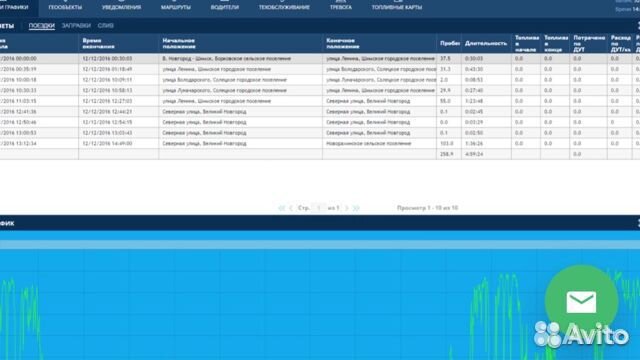
Task: Go to first page of trips
Action: pos(281,208)
